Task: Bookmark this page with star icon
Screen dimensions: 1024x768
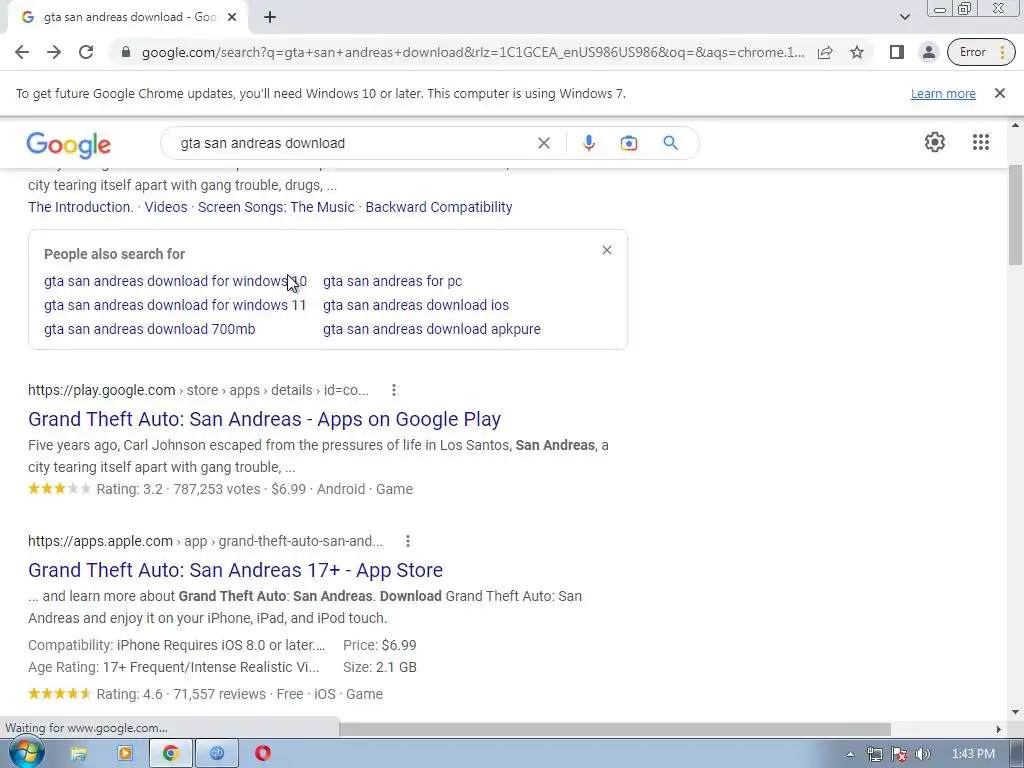Action: tap(857, 52)
